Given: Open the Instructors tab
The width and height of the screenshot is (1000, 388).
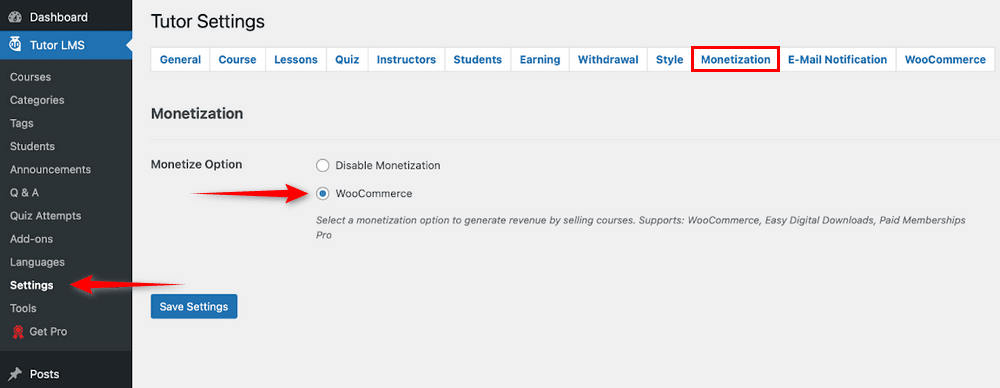Looking at the screenshot, I should (x=406, y=59).
